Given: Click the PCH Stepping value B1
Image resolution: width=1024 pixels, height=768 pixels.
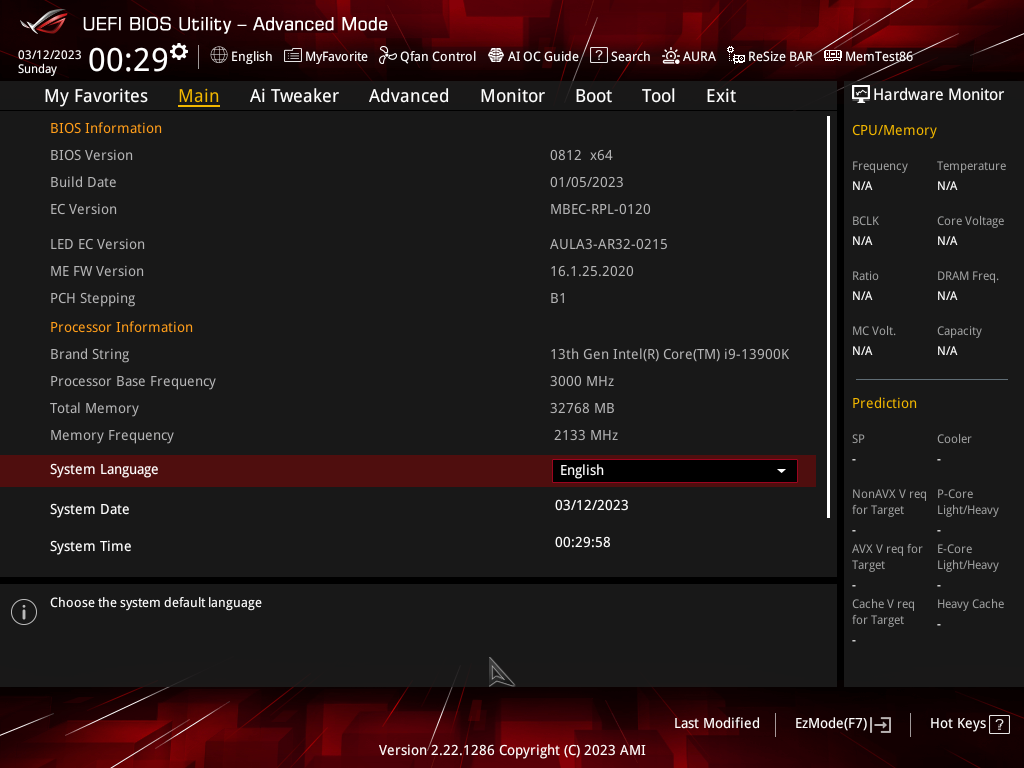Looking at the screenshot, I should click(558, 298).
